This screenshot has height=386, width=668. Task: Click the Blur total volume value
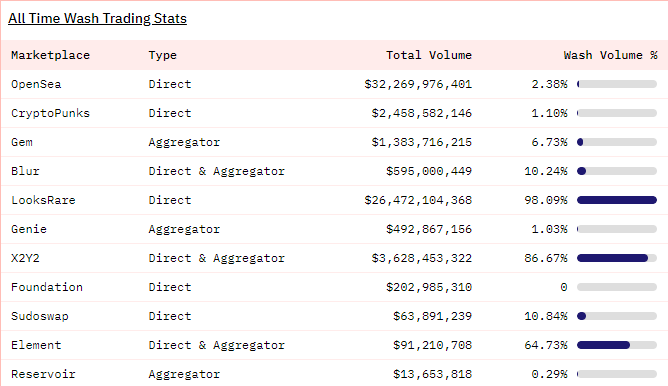pos(429,171)
